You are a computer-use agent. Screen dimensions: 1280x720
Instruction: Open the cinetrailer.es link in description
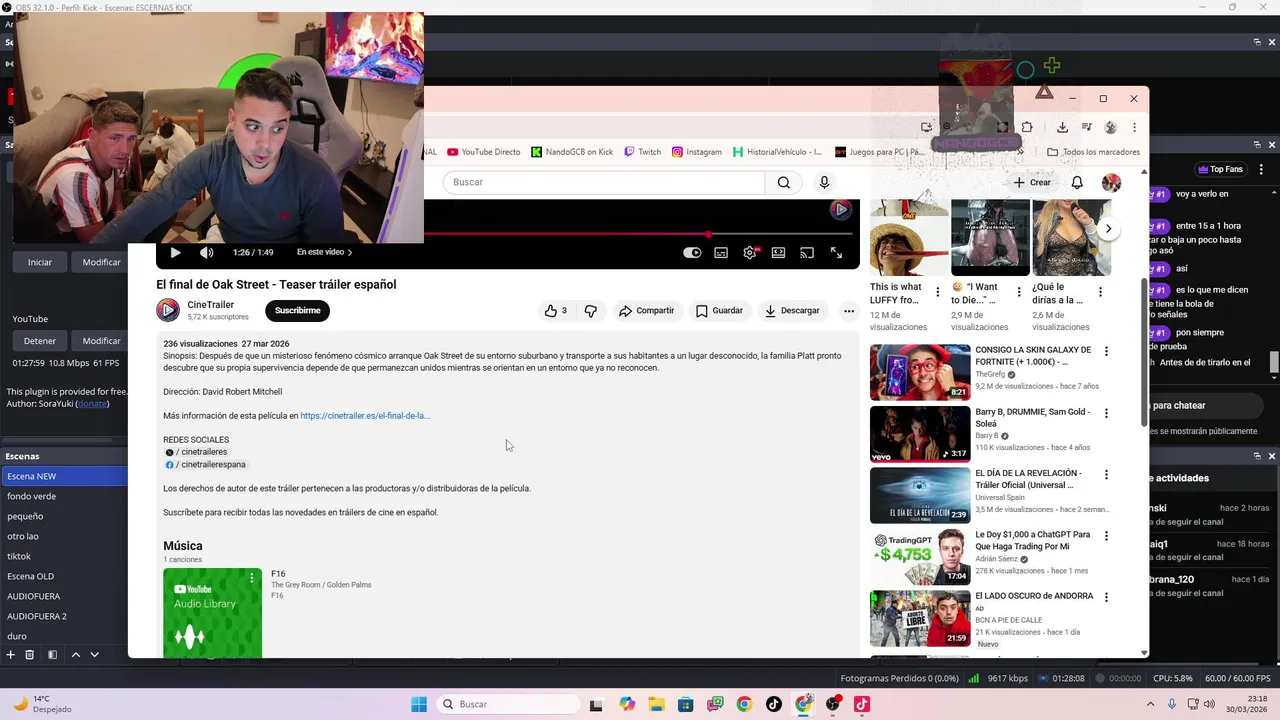(x=365, y=416)
